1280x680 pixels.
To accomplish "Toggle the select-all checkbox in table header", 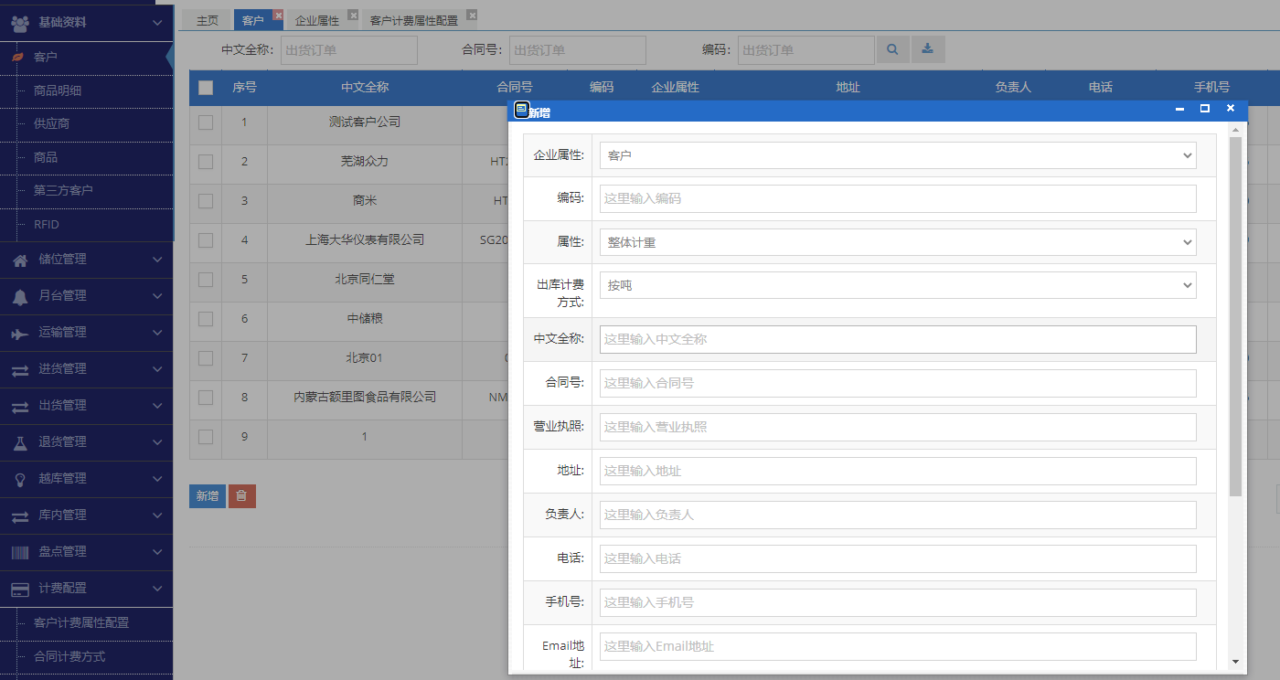I will click(206, 88).
